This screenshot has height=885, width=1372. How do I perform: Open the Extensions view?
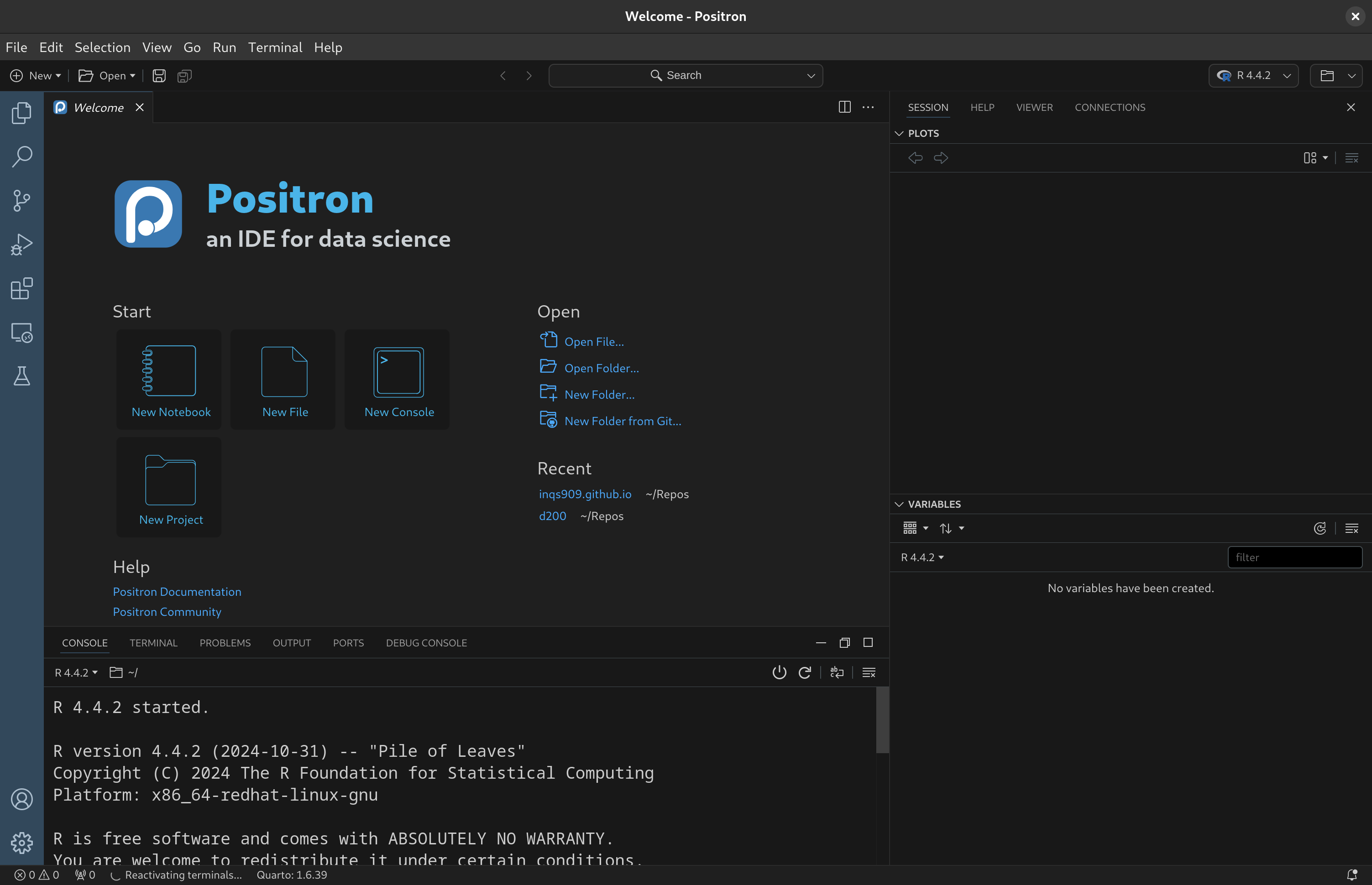pos(22,288)
